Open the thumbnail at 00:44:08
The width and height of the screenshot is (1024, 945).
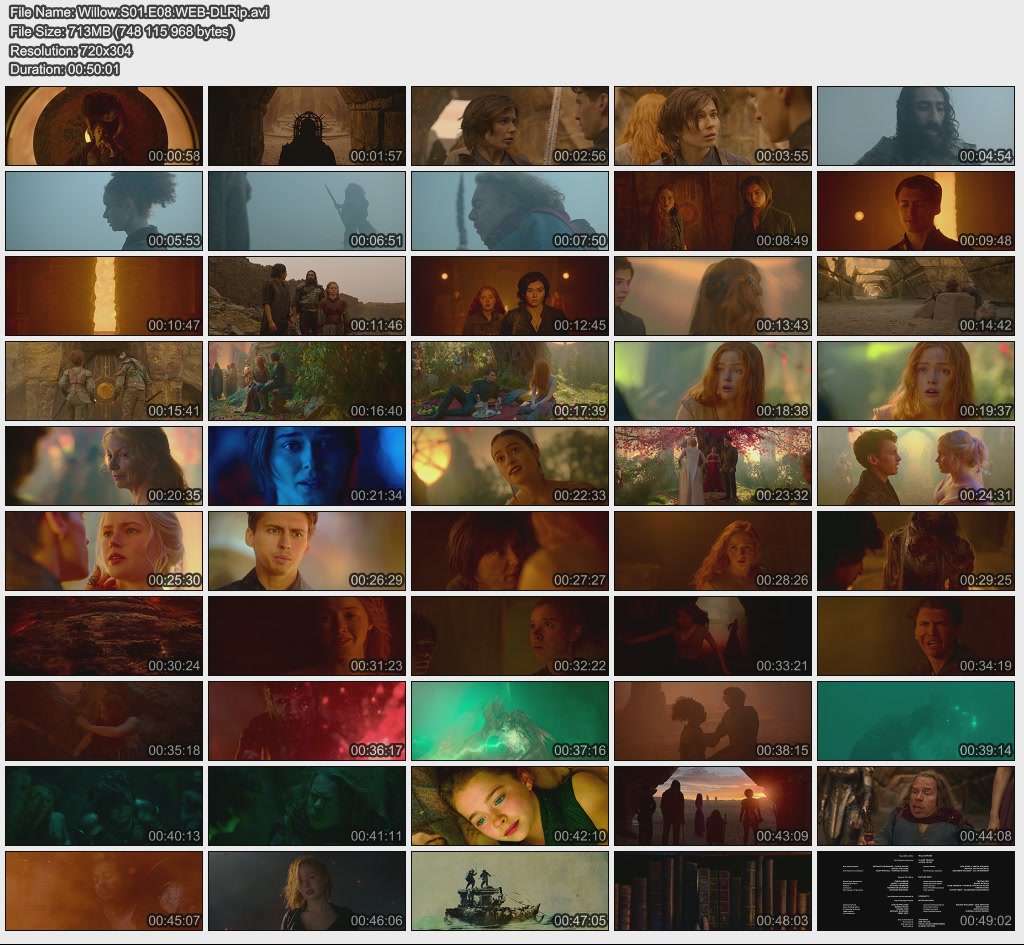point(916,806)
